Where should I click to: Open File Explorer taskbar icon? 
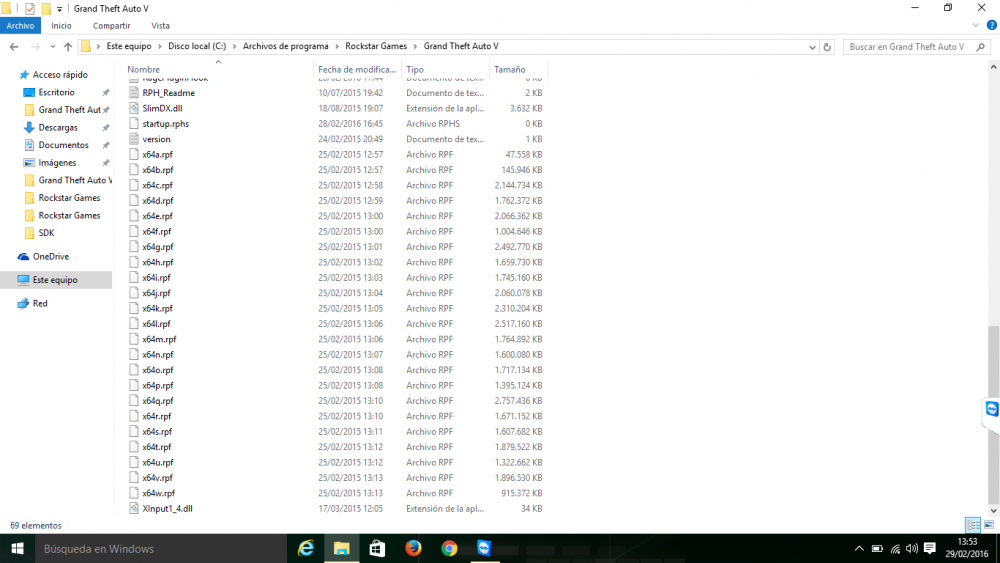pos(342,548)
